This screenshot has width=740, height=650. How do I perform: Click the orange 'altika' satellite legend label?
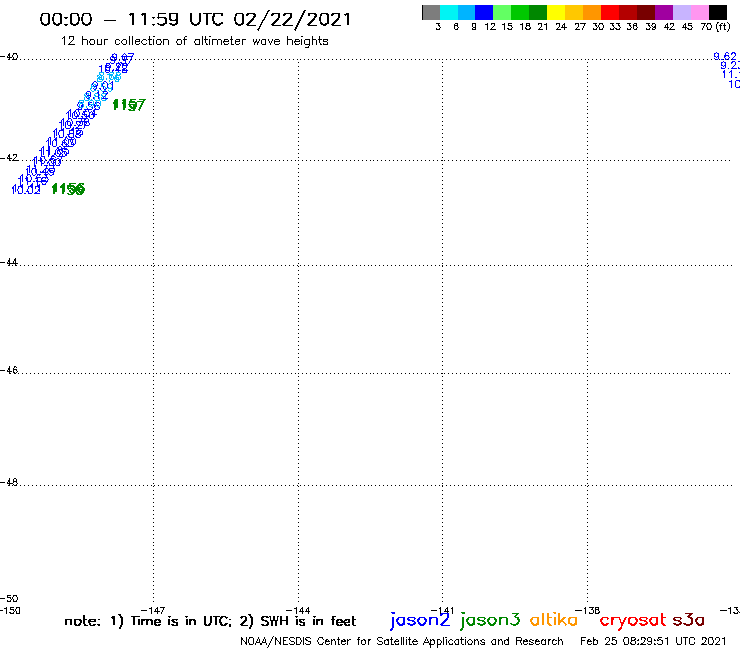coord(554,620)
